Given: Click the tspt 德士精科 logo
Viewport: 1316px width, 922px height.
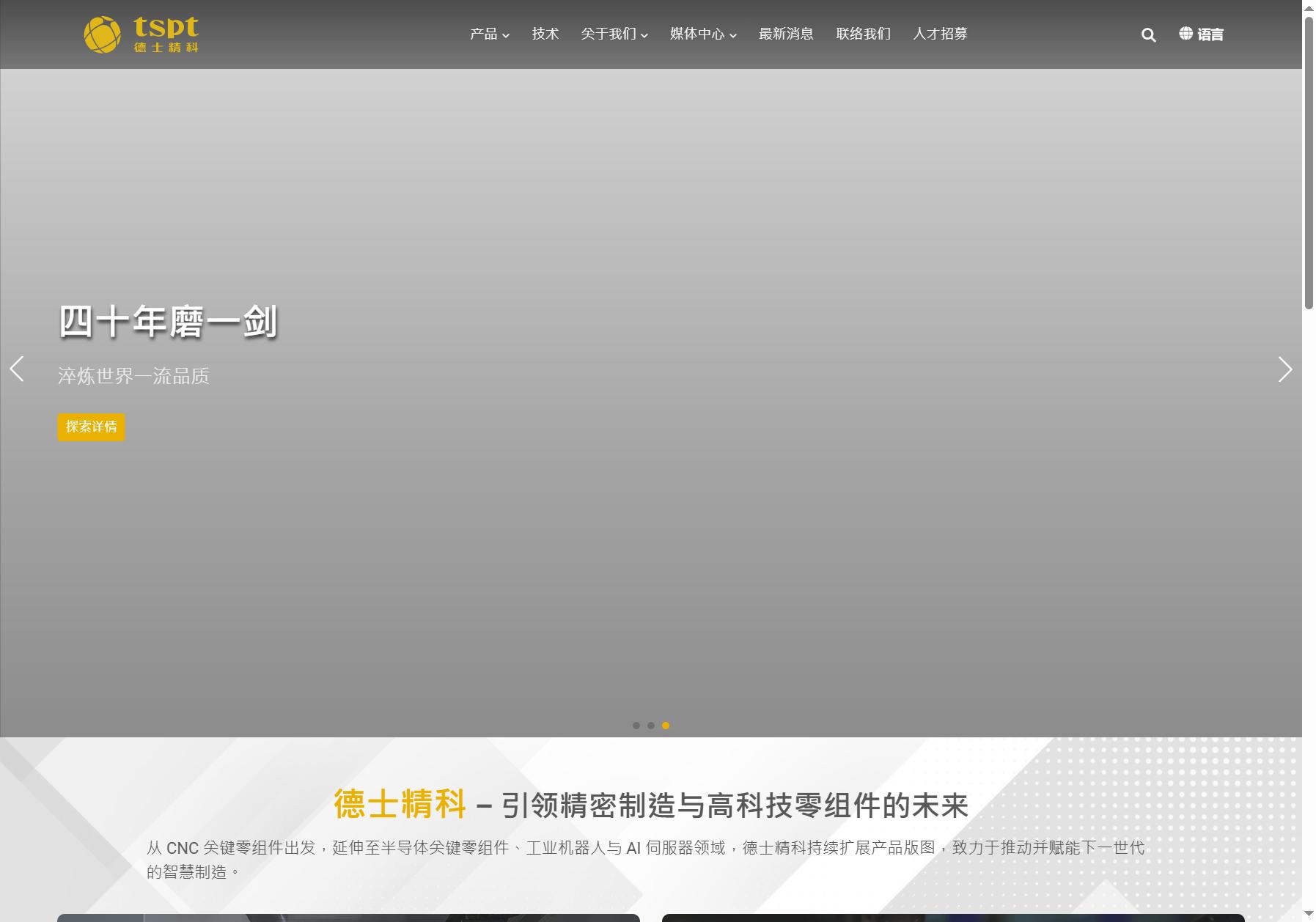Looking at the screenshot, I should pos(141,34).
